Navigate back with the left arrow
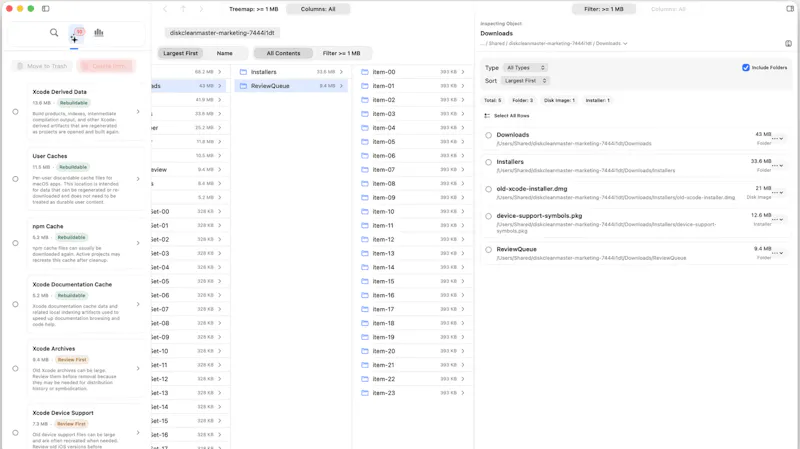800x449 pixels. tap(165, 9)
